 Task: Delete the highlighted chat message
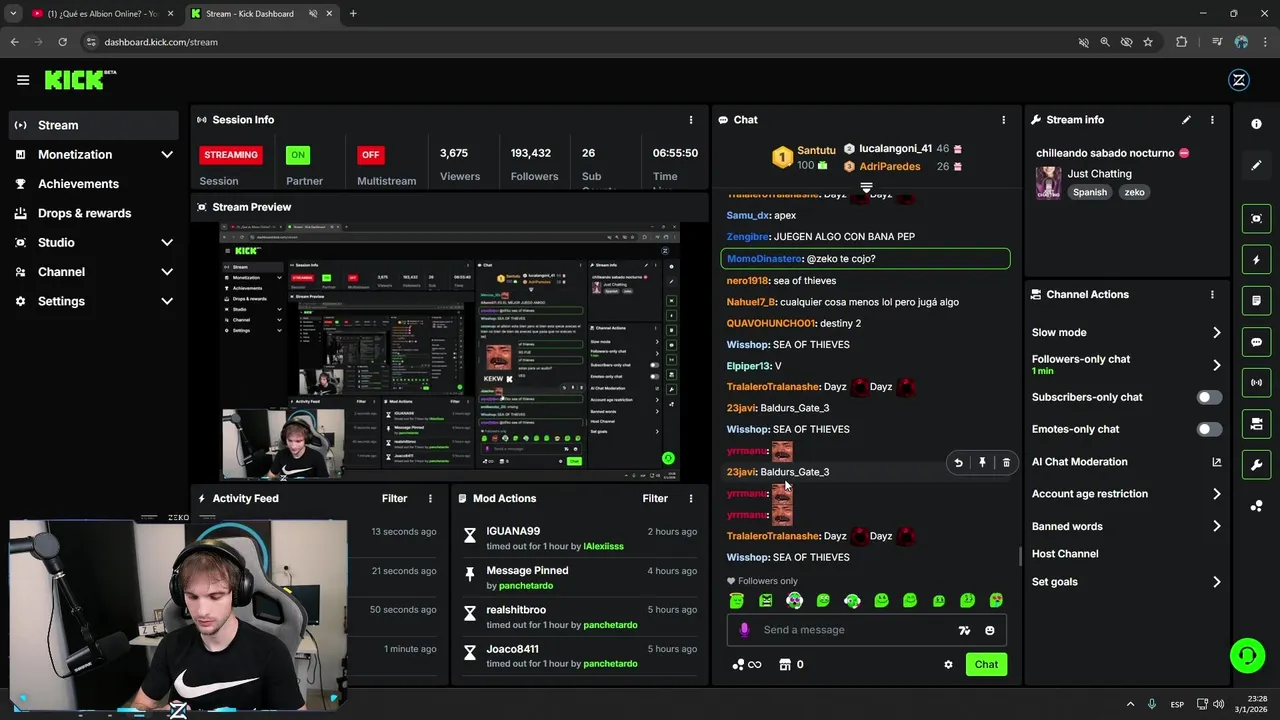tap(1006, 463)
